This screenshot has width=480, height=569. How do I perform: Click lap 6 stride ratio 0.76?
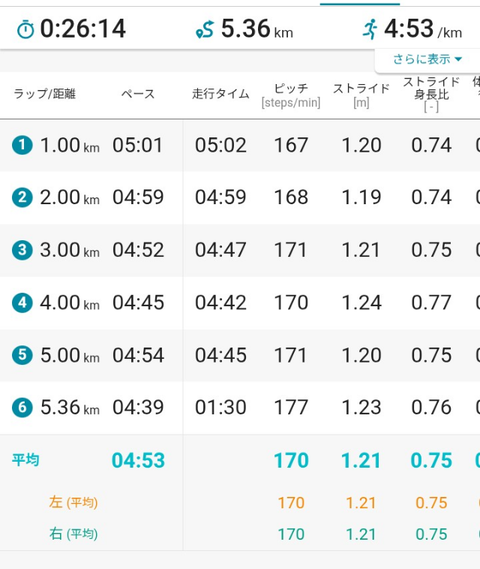[431, 407]
